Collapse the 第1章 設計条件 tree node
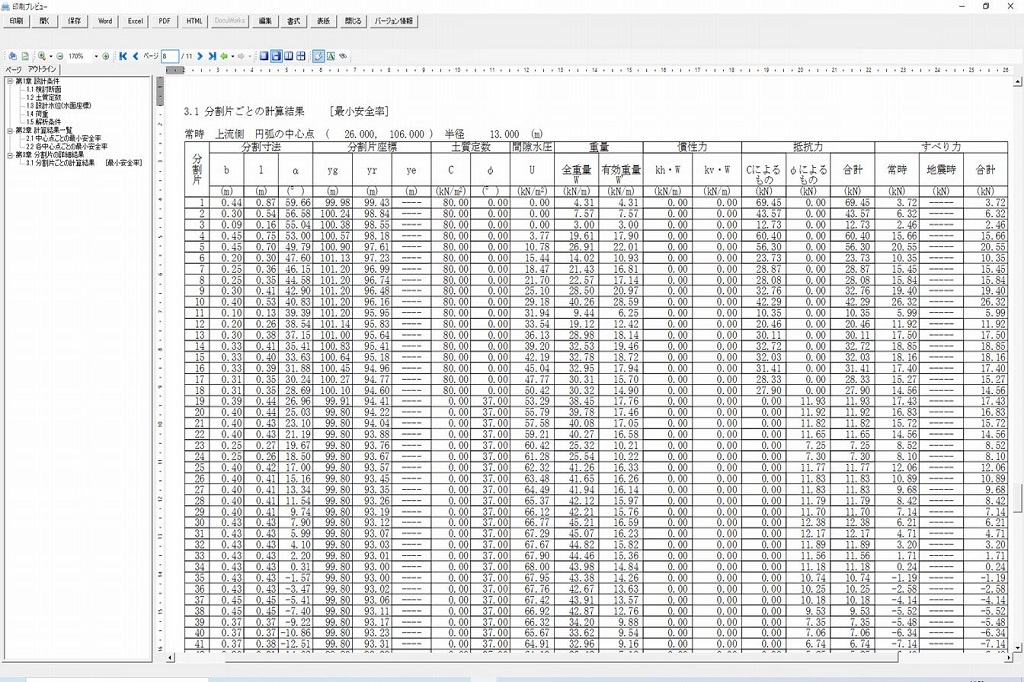This screenshot has width=1024, height=682. [10, 81]
